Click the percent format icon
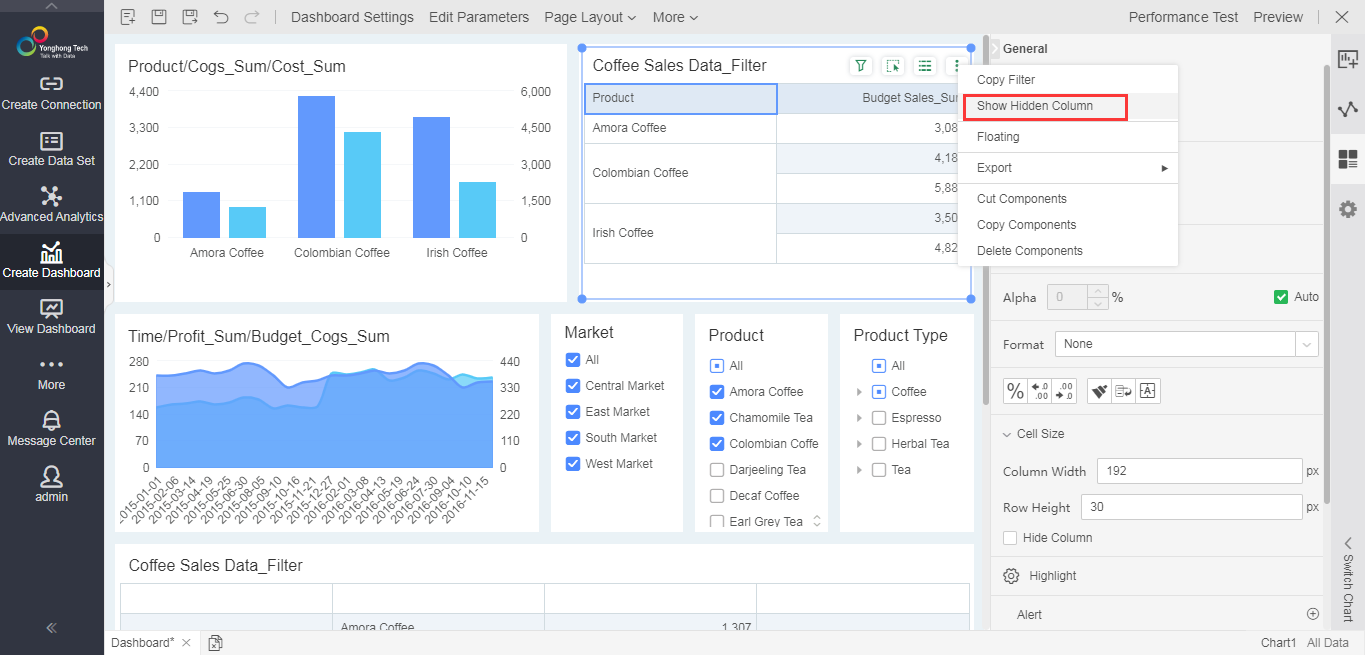Screen dimensions: 1365x655 pyautogui.click(x=1015, y=391)
